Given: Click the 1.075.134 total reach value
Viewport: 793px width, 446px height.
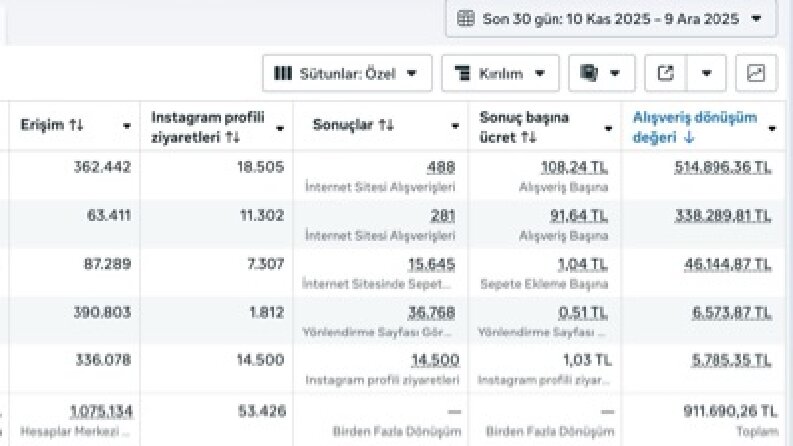Looking at the screenshot, I should pyautogui.click(x=101, y=411).
